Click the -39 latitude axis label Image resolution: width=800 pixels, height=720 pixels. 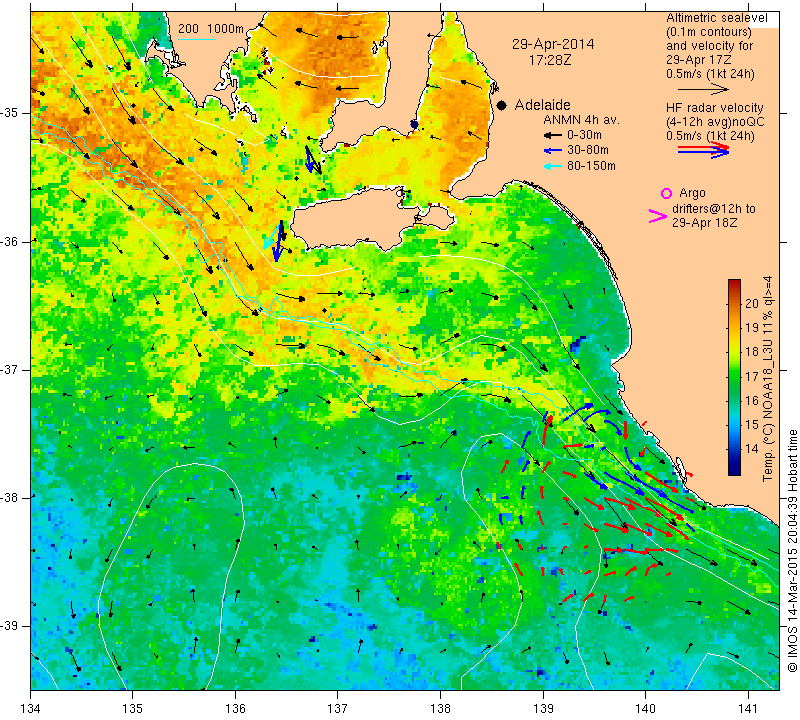[x=9, y=626]
